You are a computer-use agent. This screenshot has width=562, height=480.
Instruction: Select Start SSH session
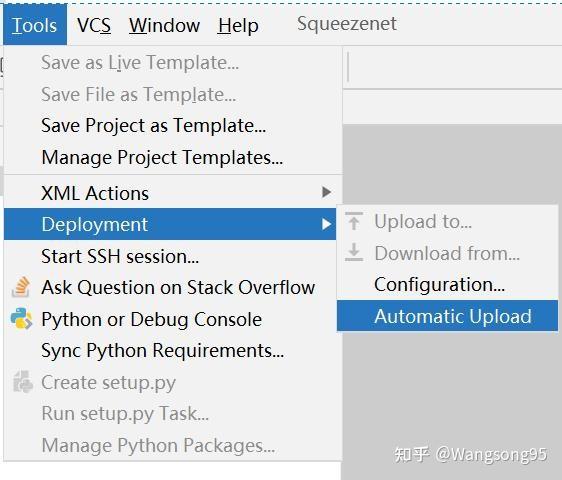(x=120, y=256)
